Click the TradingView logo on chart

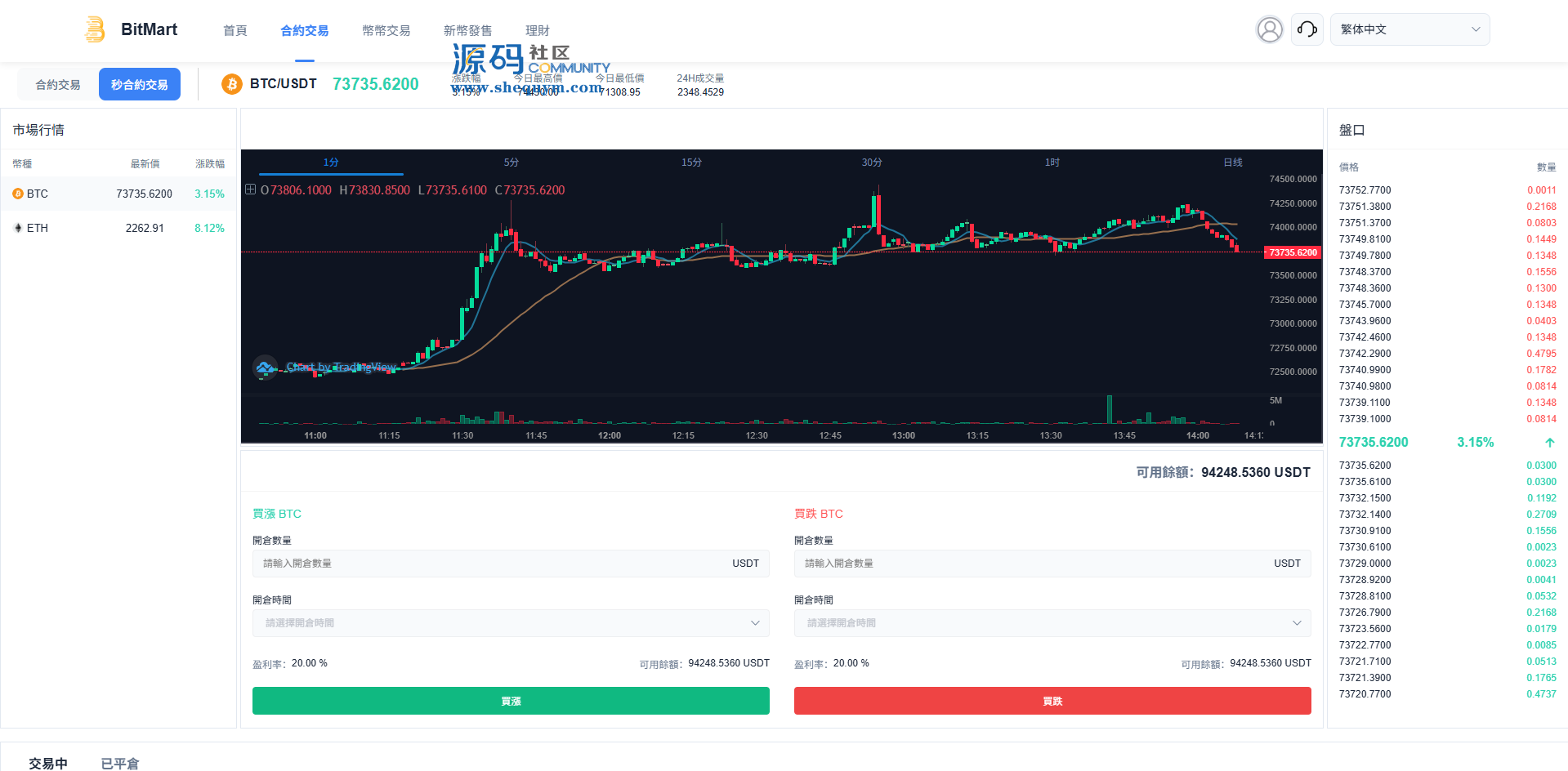click(x=265, y=368)
